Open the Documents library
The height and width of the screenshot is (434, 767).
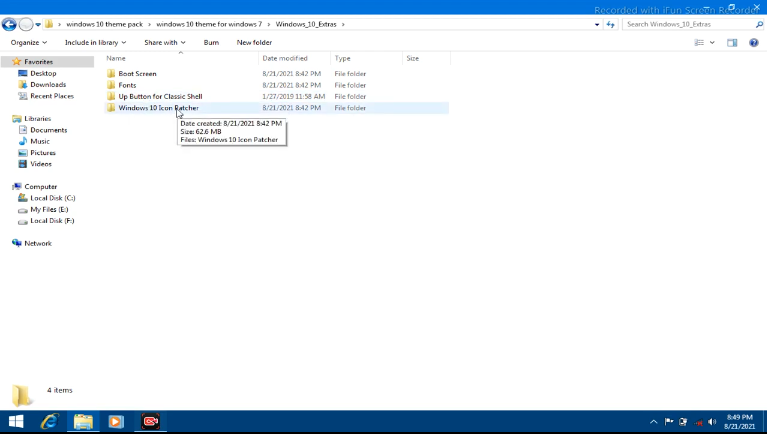point(48,130)
